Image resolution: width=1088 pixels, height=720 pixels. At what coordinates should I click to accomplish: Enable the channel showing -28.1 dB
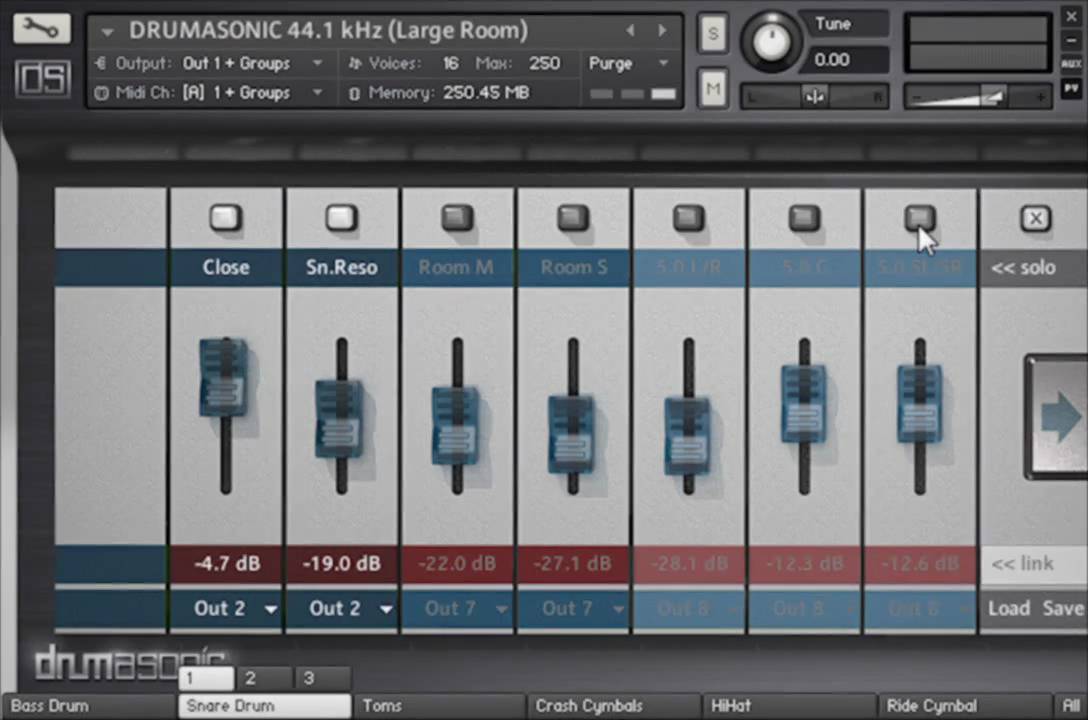coord(688,218)
